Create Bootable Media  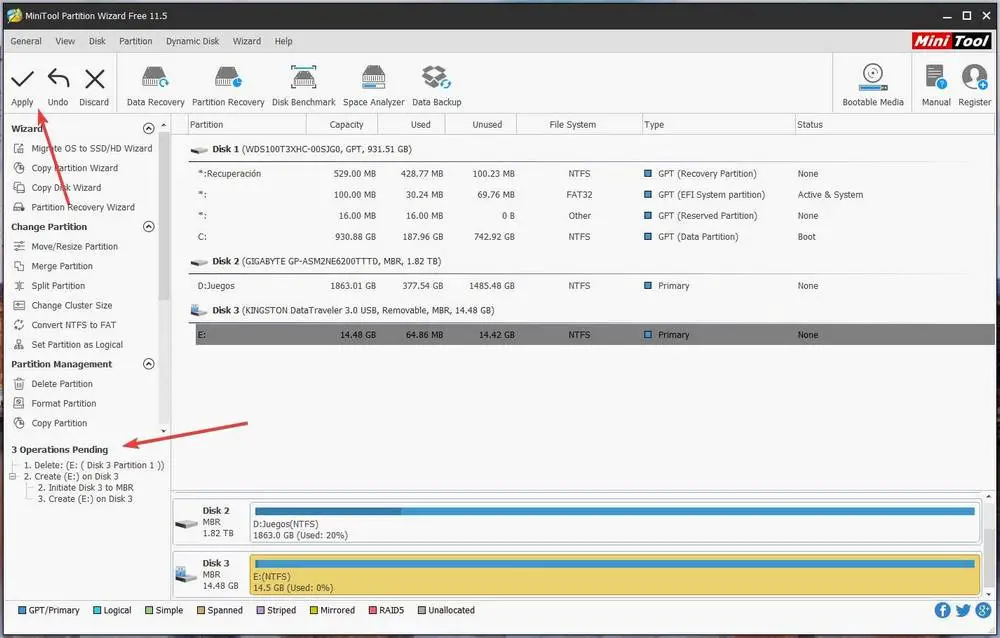[x=872, y=85]
